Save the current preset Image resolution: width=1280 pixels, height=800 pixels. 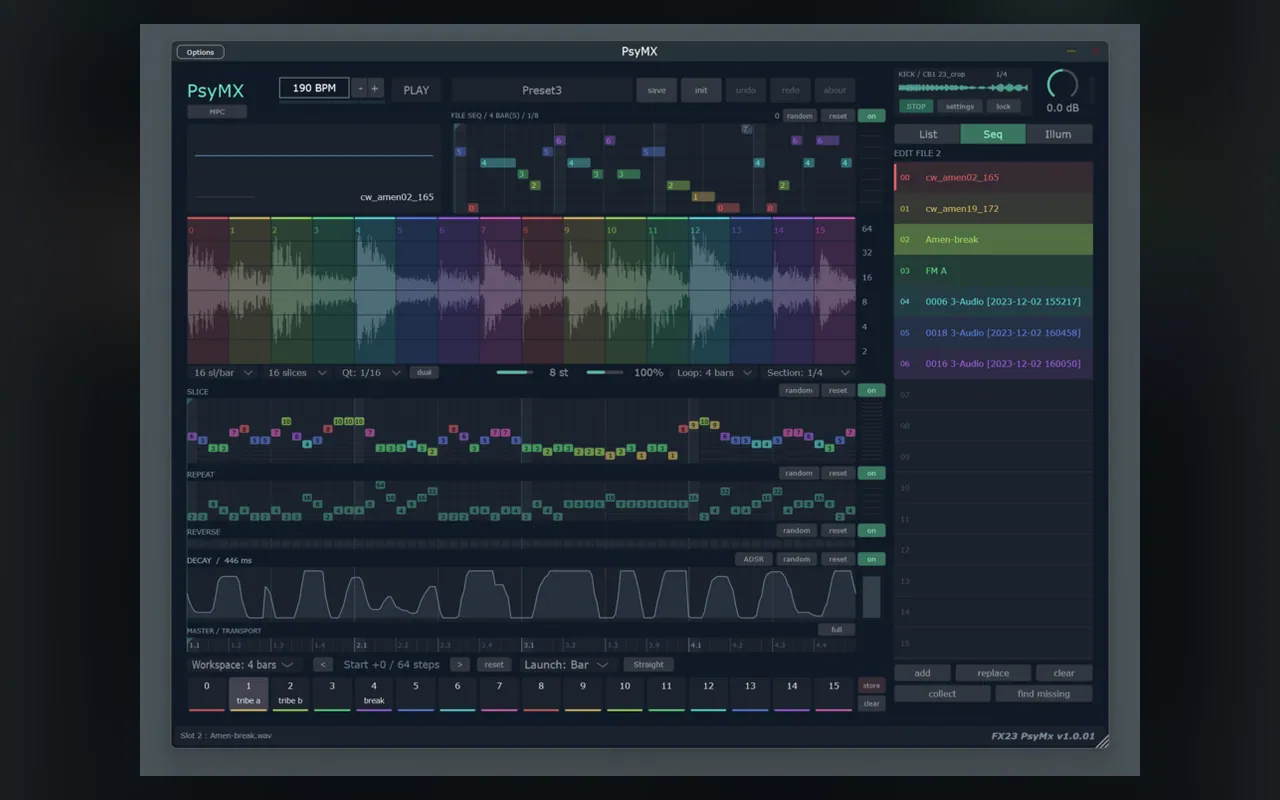point(657,90)
